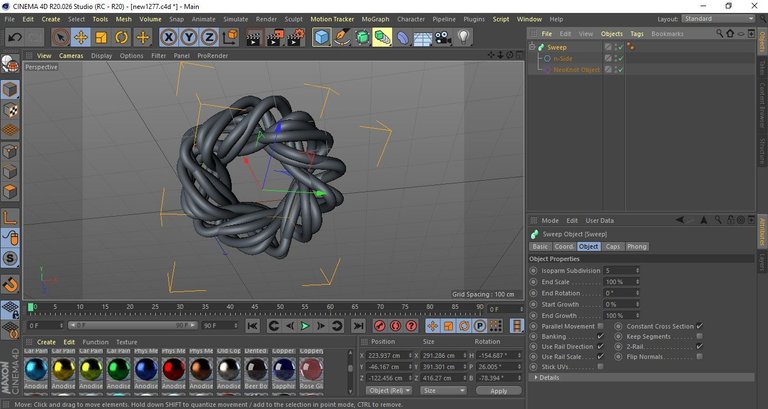The width and height of the screenshot is (768, 409).
Task: Enable the Flip Normals checkbox
Action: (x=699, y=357)
